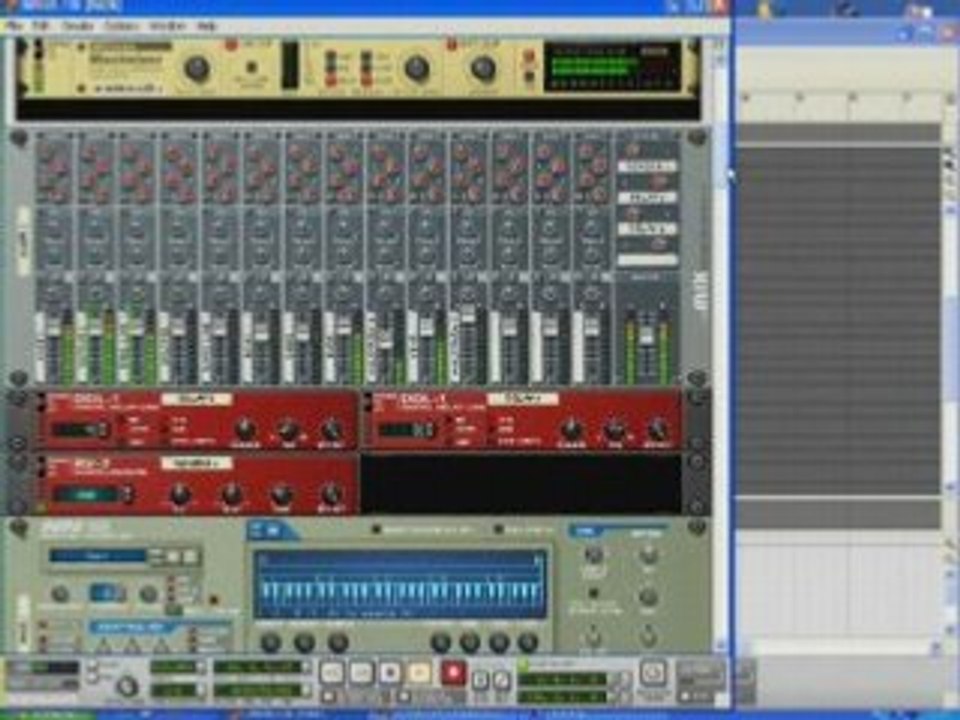Screen dimensions: 960x720
Task: Click the metronome click level knob
Action: point(127,686)
